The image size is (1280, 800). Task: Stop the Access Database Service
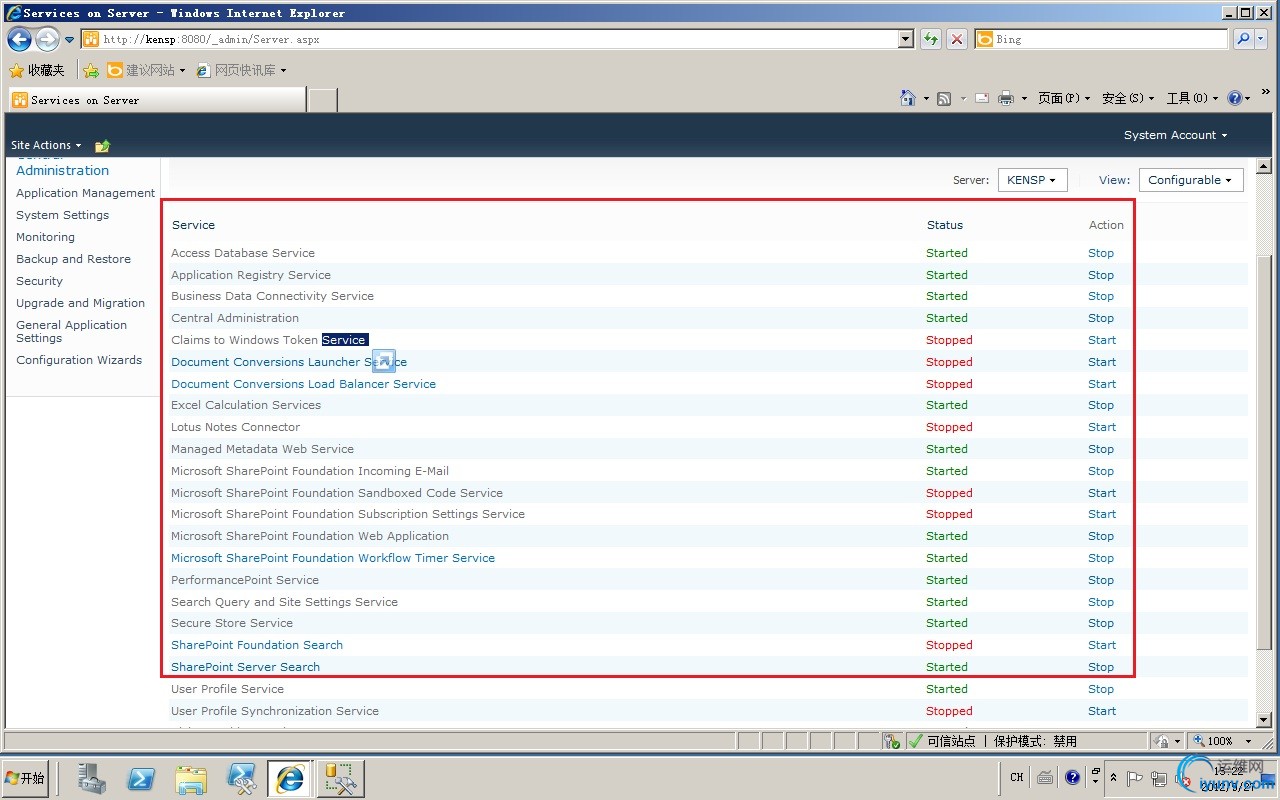[x=1101, y=253]
